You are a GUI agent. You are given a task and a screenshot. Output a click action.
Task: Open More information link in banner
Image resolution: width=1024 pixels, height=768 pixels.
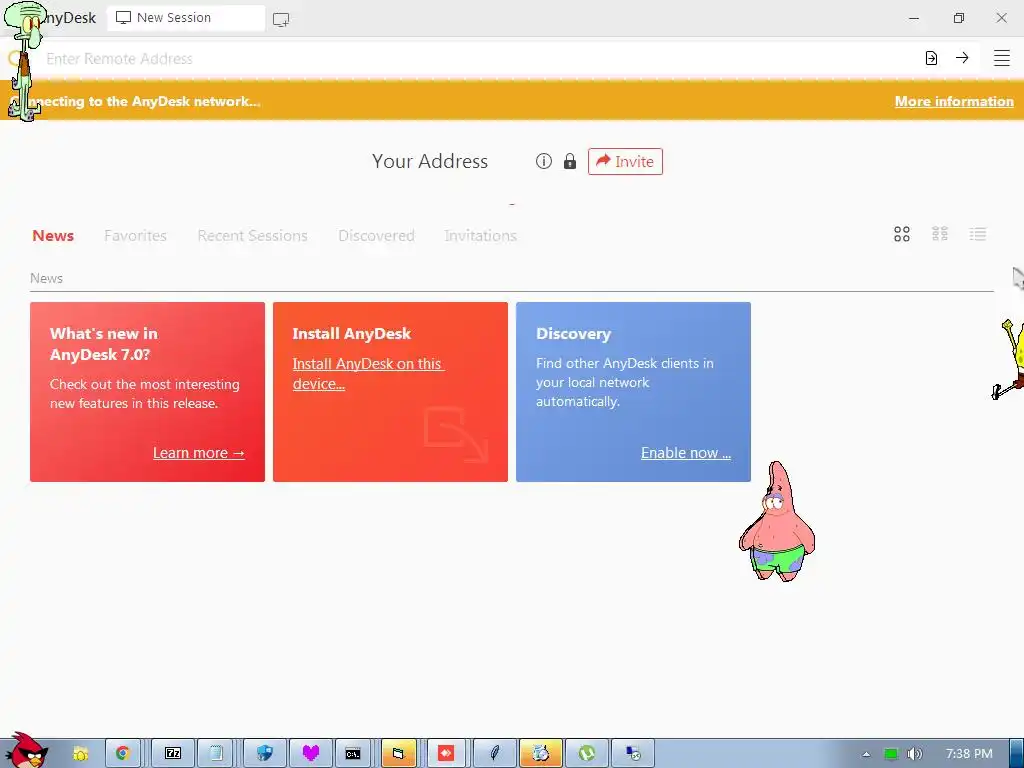(954, 101)
